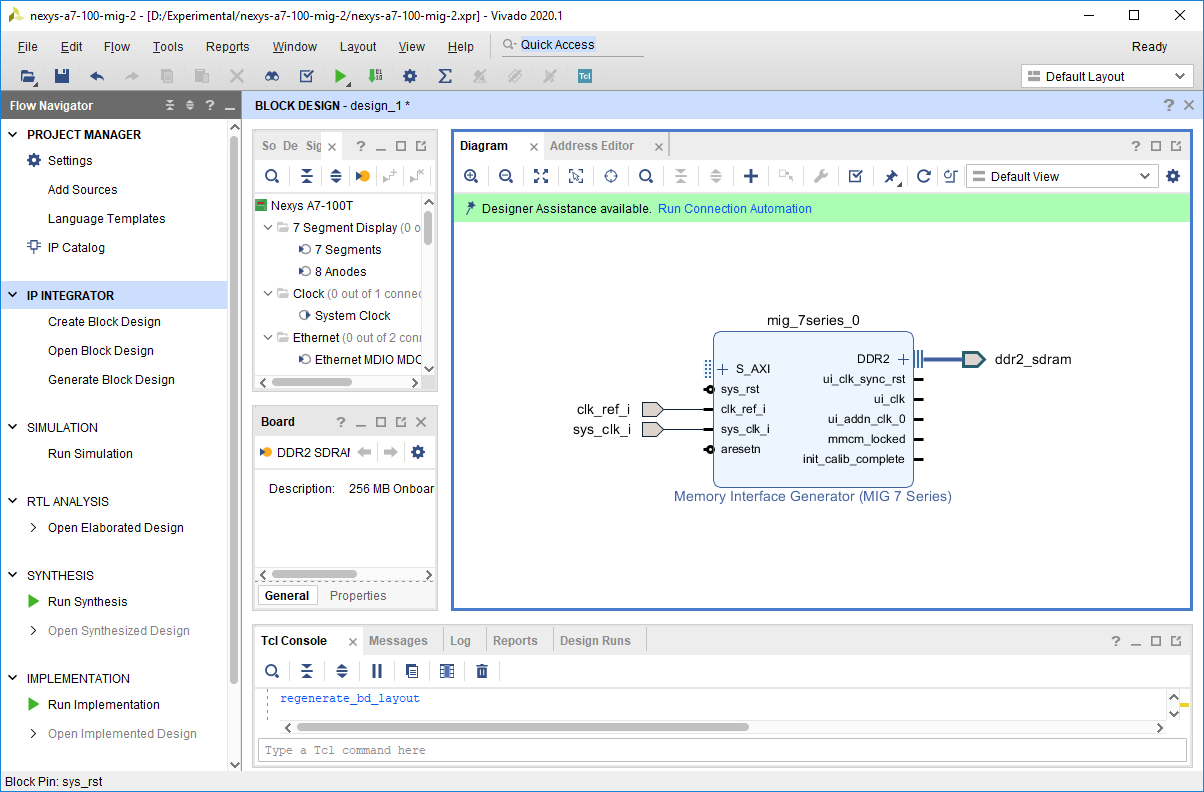Collapse the Ethernet board group
Screen dimensions: 1204x792
(269, 338)
